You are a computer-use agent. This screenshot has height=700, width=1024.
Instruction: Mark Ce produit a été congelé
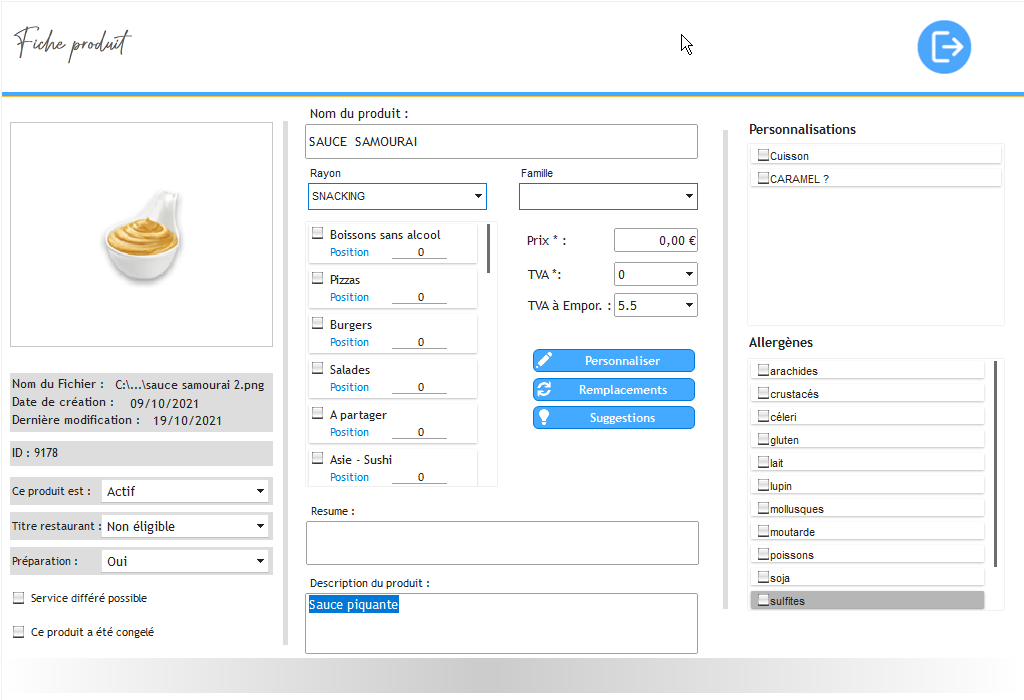(18, 632)
